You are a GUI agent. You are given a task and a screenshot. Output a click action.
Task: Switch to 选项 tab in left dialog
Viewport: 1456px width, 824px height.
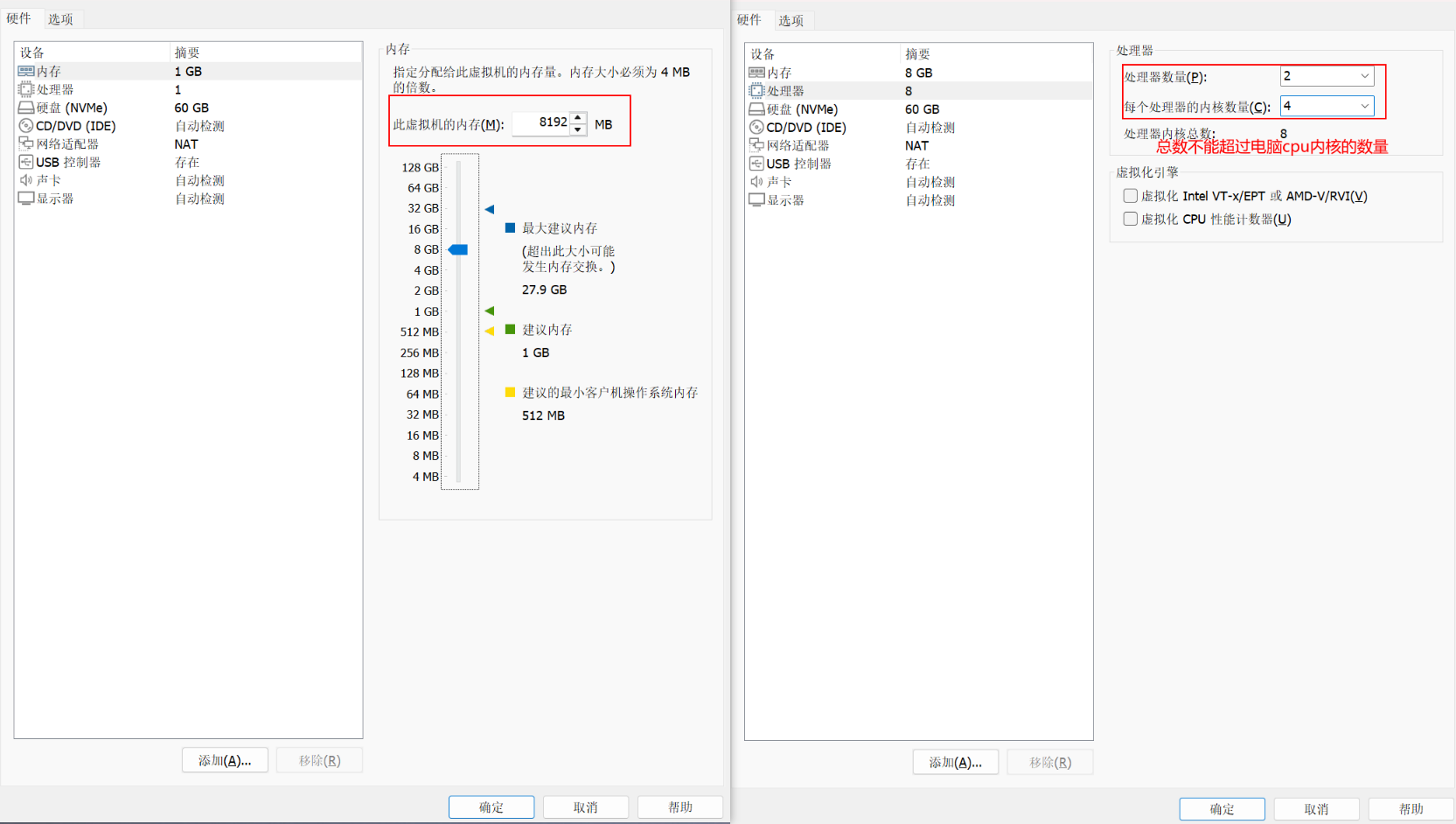tap(60, 19)
